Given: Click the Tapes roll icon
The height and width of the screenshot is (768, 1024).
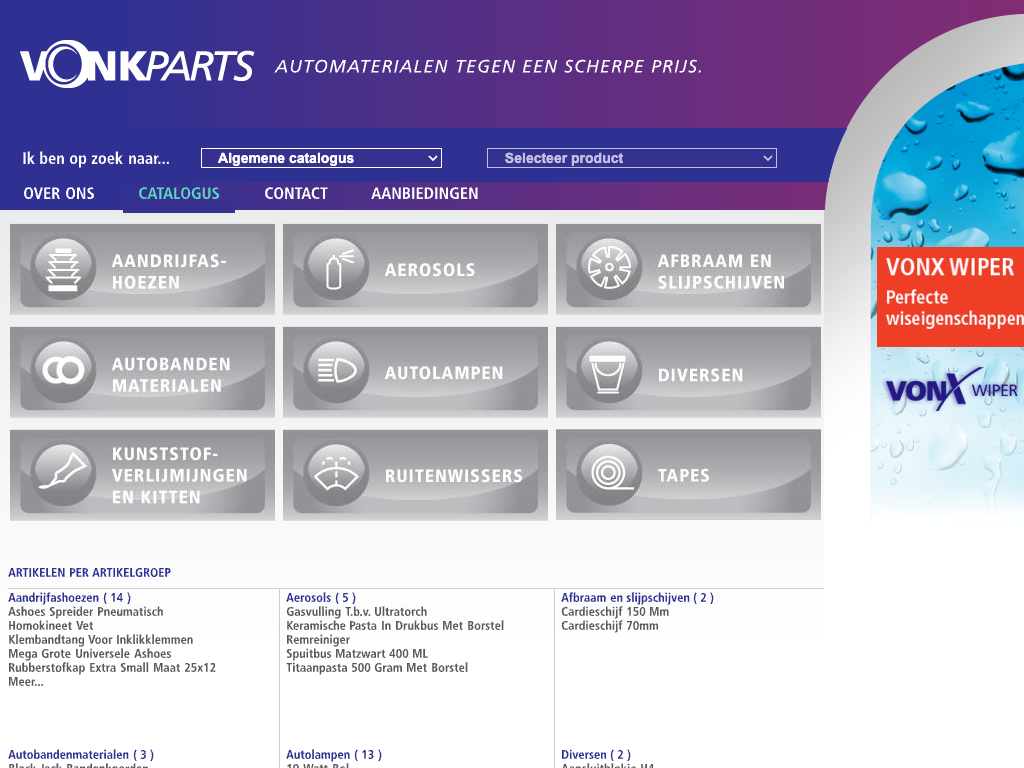Looking at the screenshot, I should pos(610,474).
